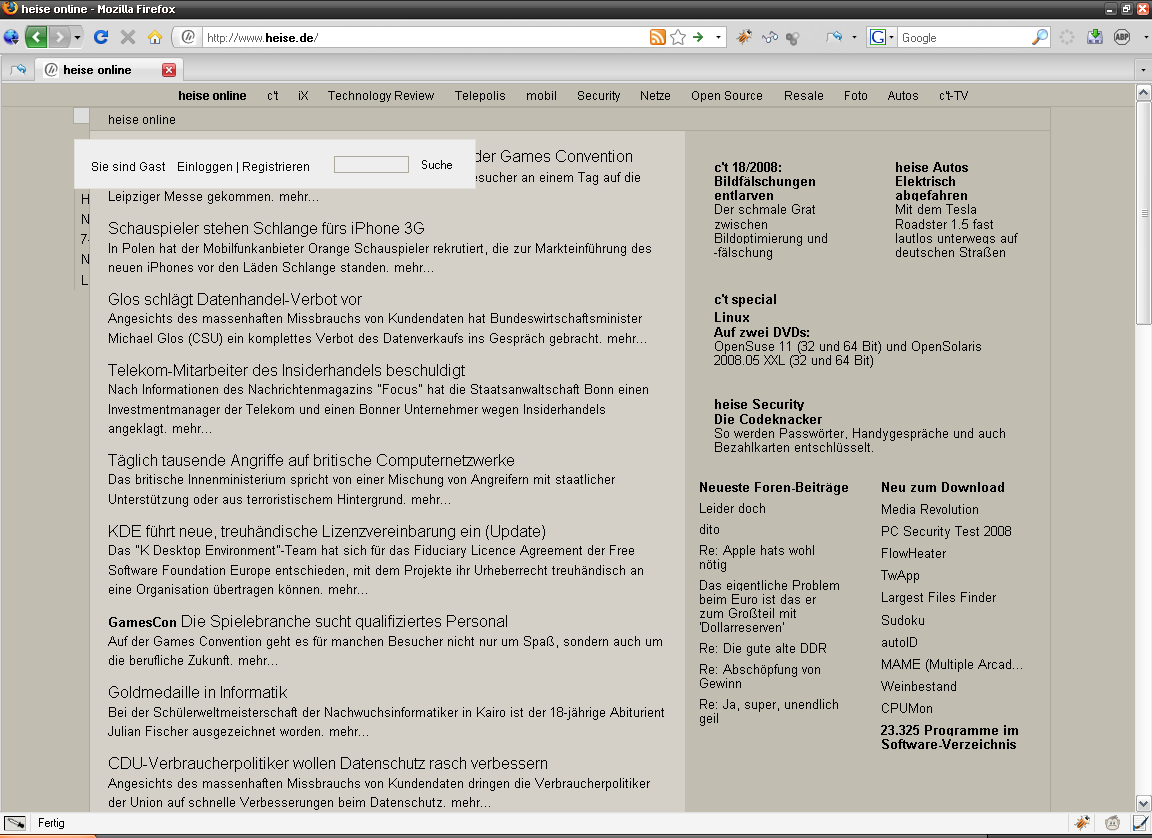Click the site identity icon in URL bar
Image resolution: width=1152 pixels, height=838 pixels.
coord(188,37)
